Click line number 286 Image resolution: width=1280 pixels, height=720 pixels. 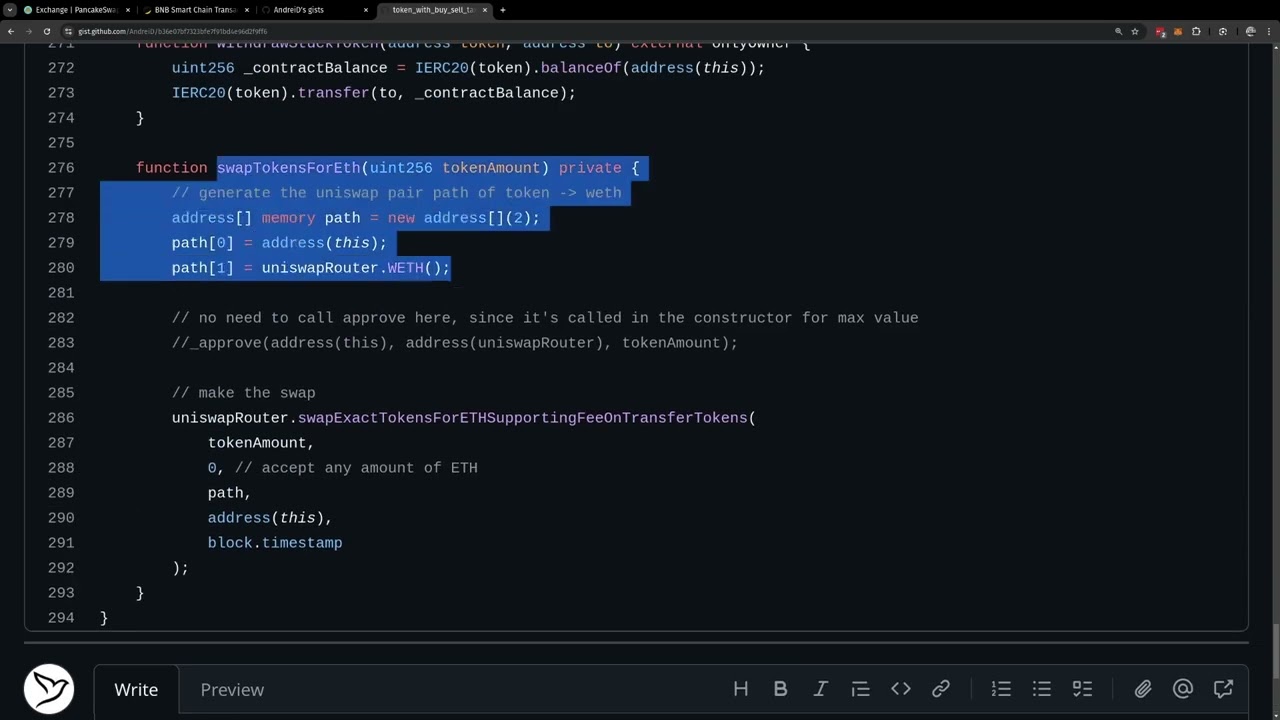coord(61,418)
